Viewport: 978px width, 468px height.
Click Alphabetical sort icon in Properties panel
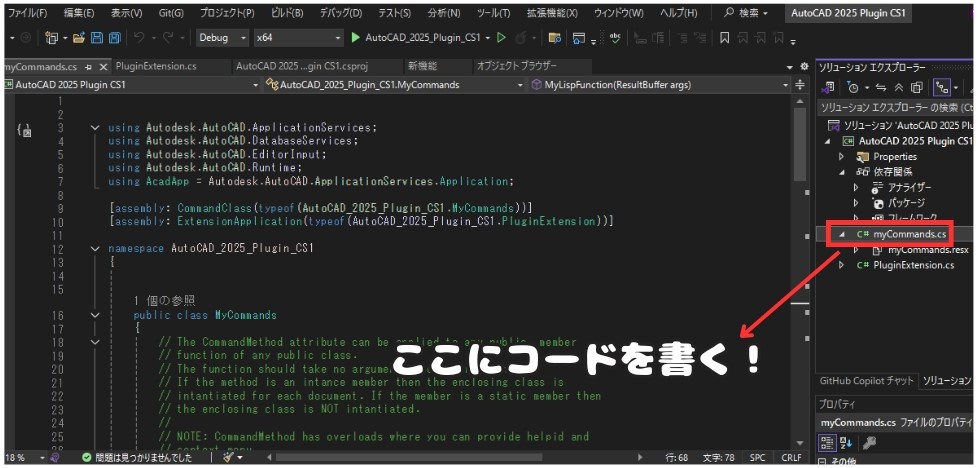click(x=846, y=443)
